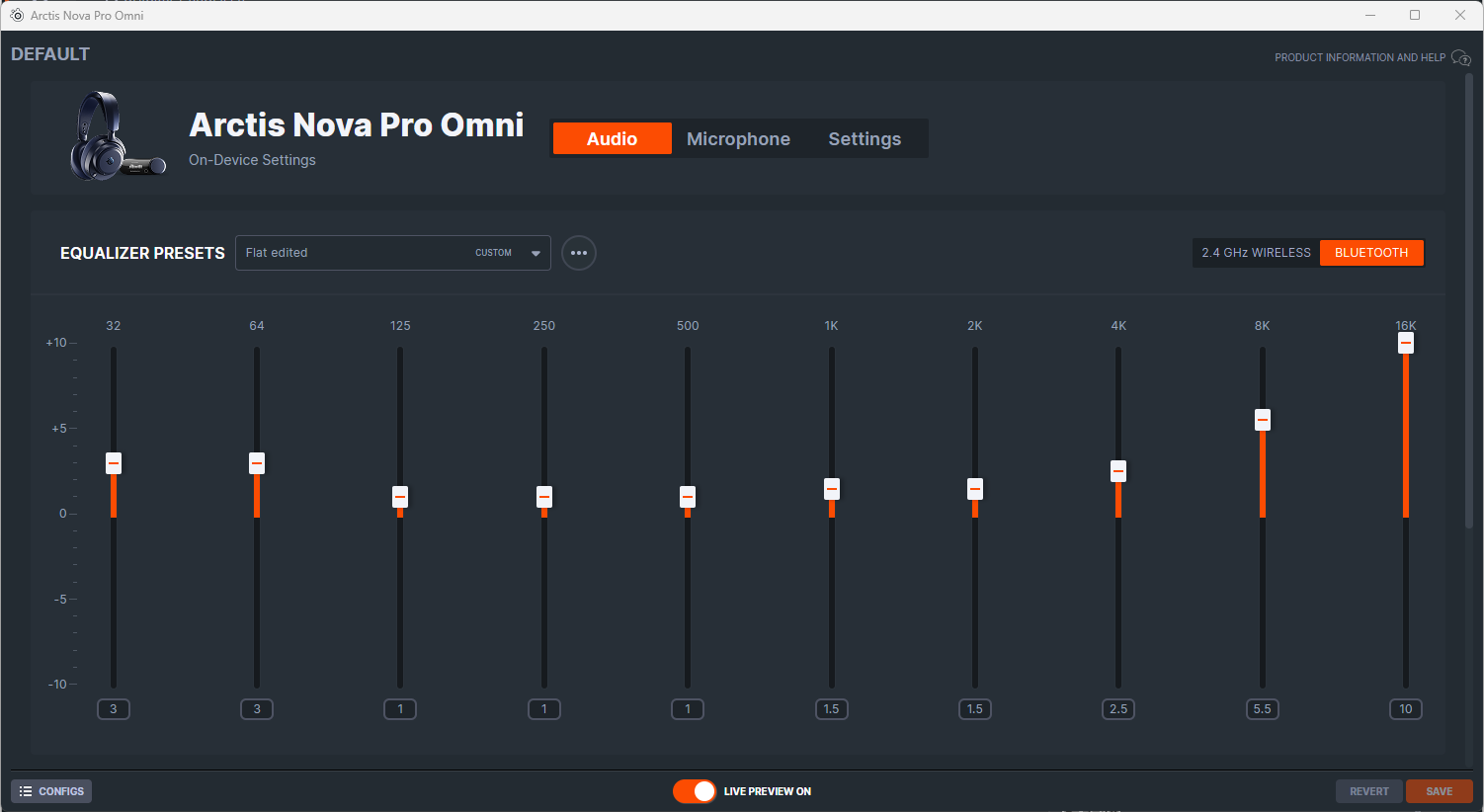Image resolution: width=1484 pixels, height=812 pixels.
Task: Select Bluetooth mode
Action: (1371, 253)
